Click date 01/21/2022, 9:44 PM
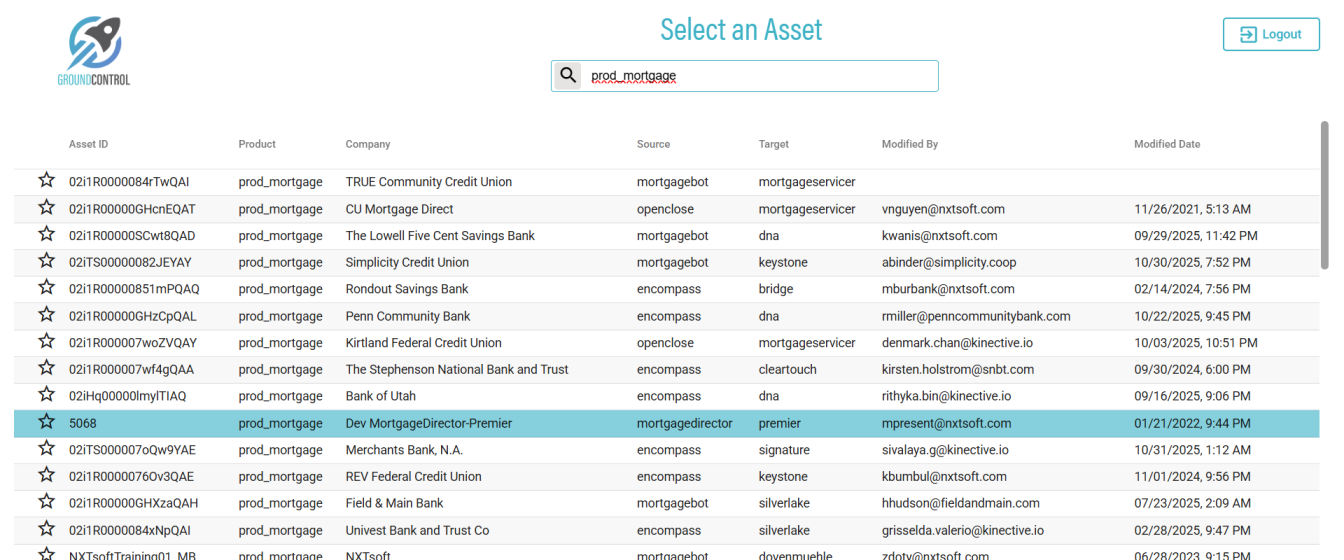This screenshot has height=560, width=1344. point(1192,423)
